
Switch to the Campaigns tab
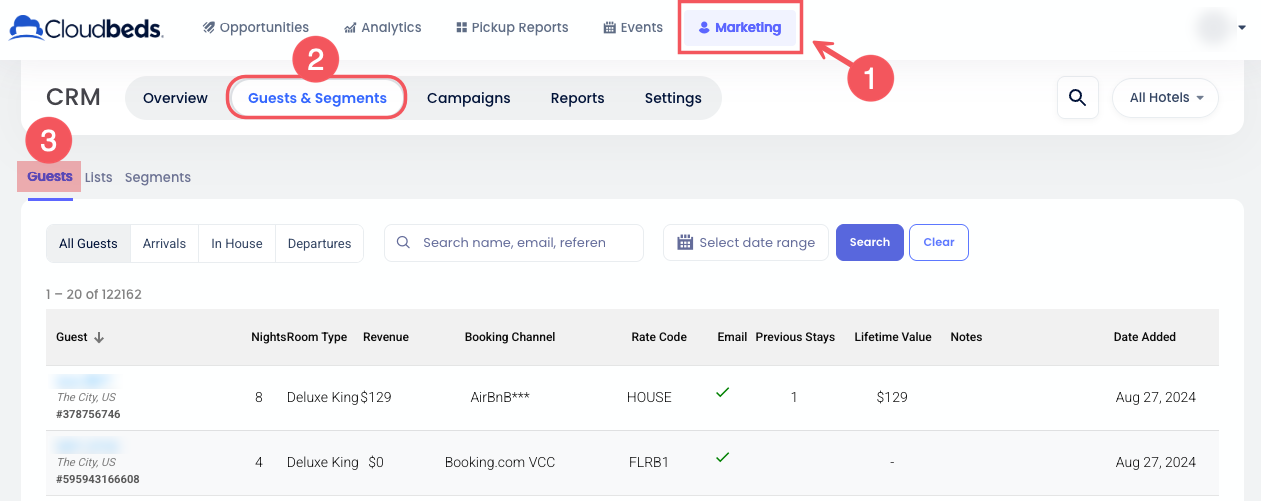click(468, 98)
